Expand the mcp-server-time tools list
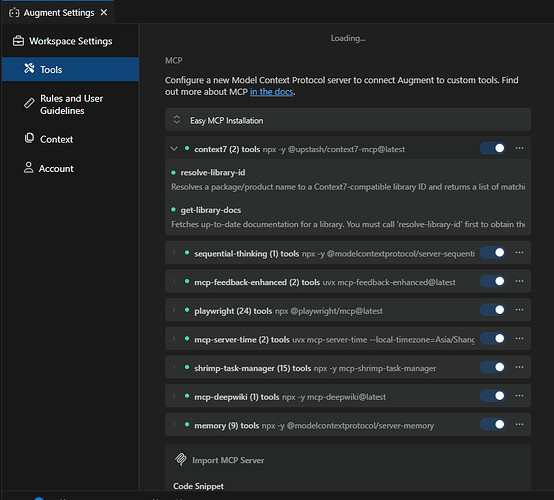The width and height of the screenshot is (554, 500). (x=174, y=339)
